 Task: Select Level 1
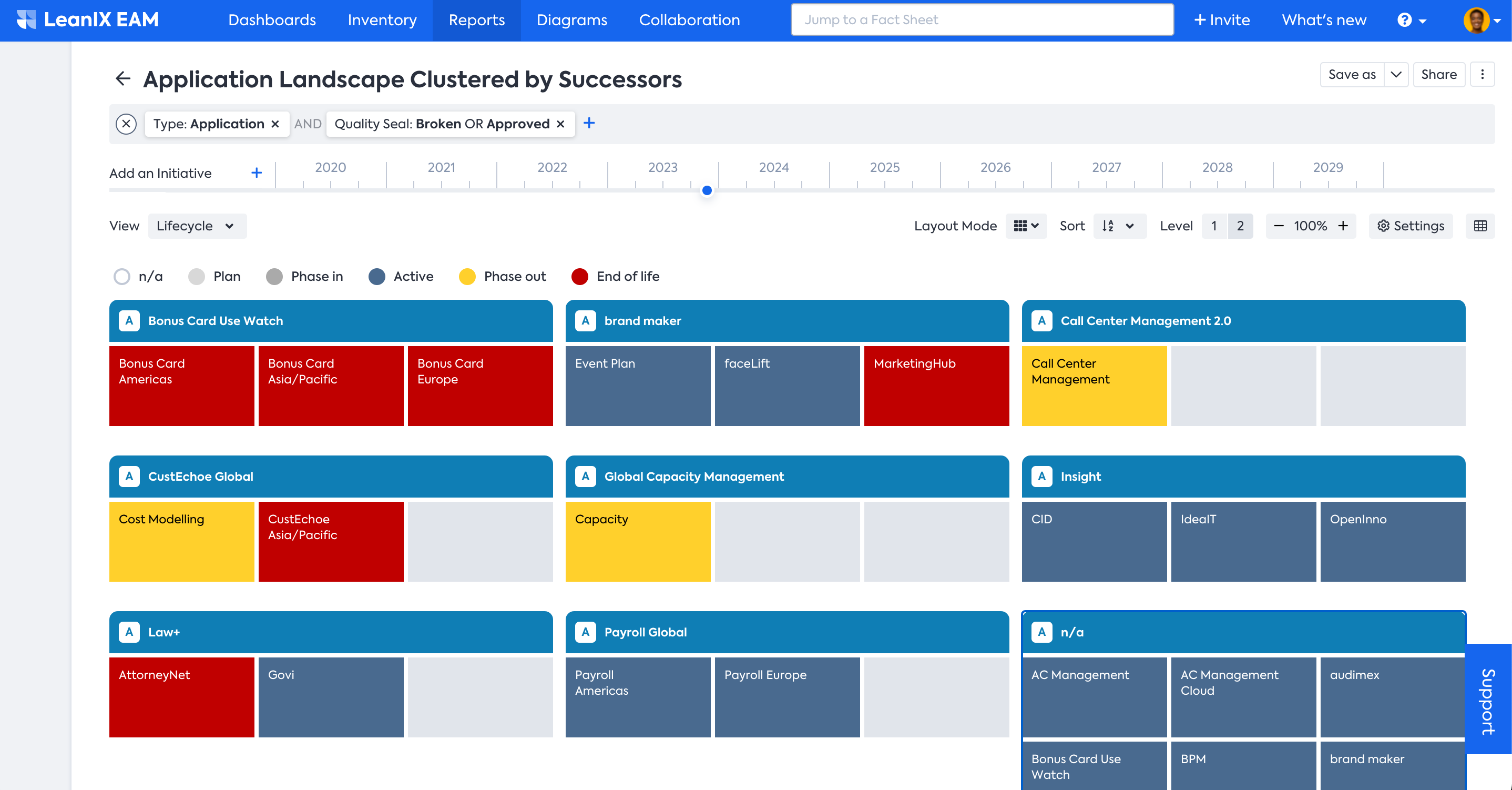1214,226
